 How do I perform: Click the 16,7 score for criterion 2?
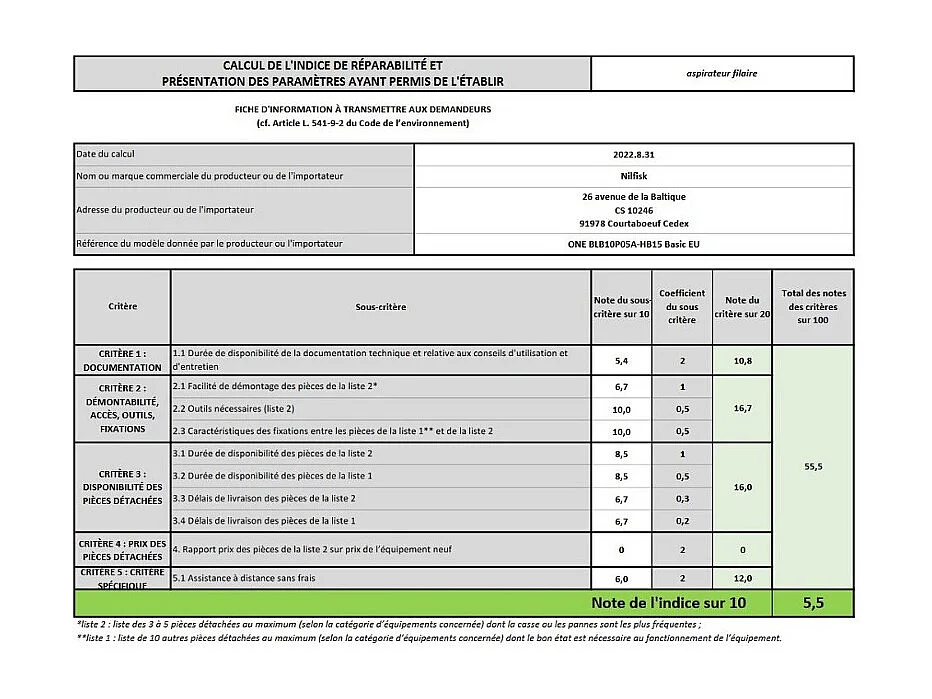click(x=742, y=409)
